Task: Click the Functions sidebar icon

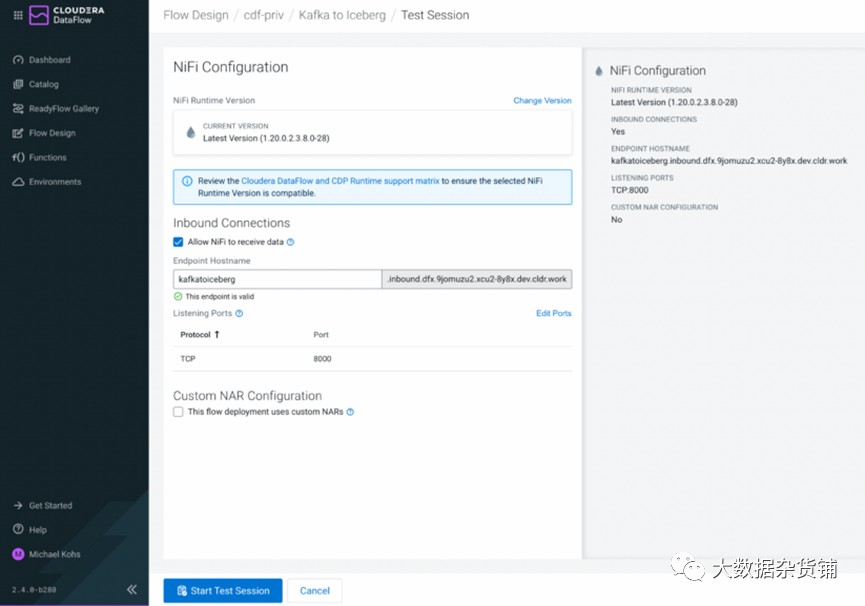Action: tap(18, 158)
